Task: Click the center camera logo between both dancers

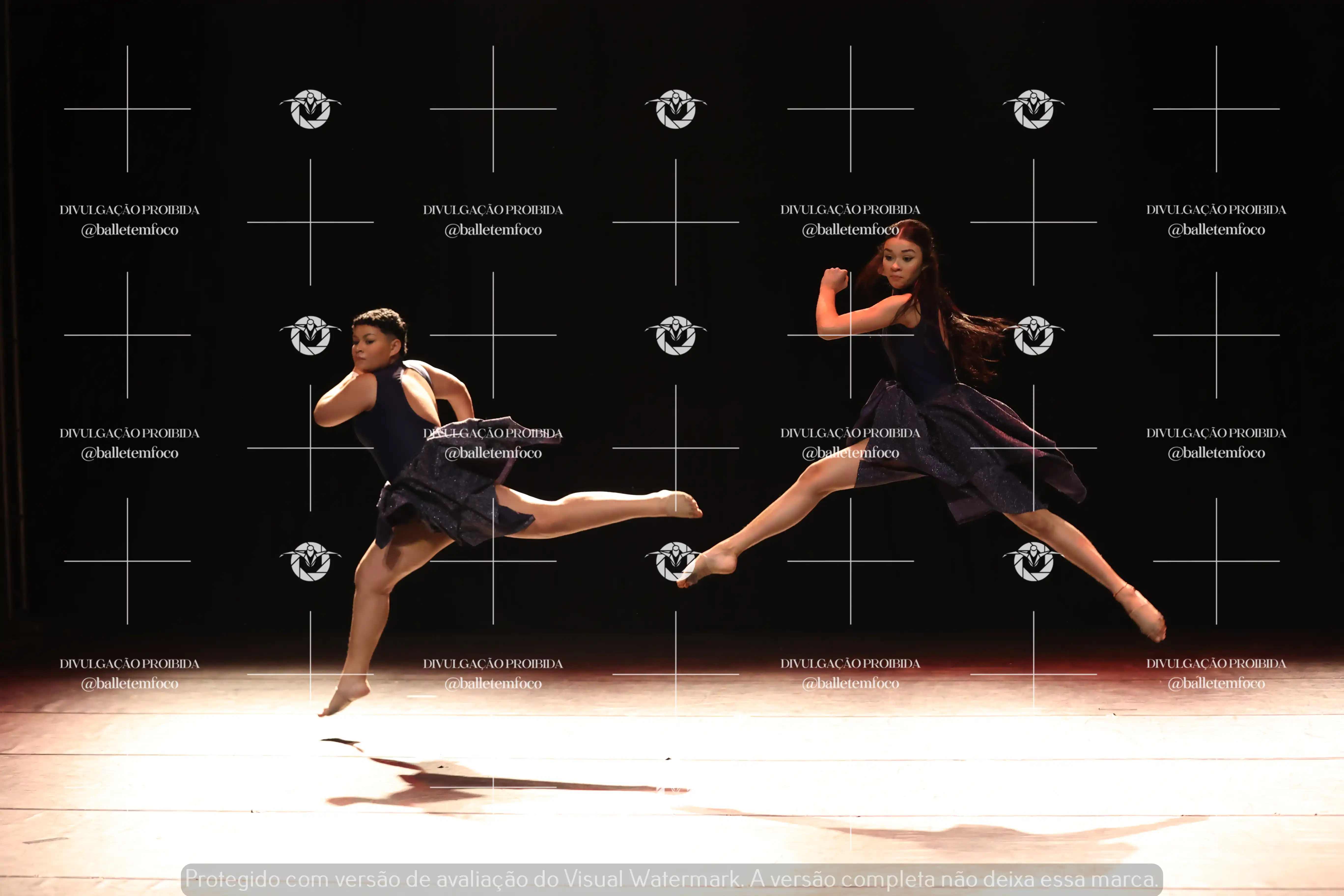Action: coord(675,336)
